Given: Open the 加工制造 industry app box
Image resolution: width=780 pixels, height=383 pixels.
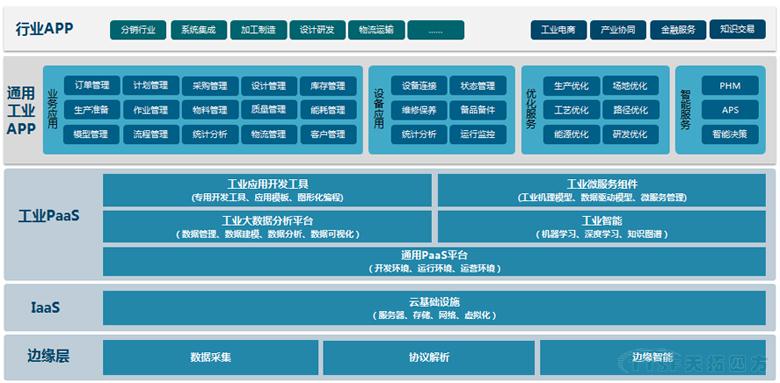Looking at the screenshot, I should [x=258, y=30].
